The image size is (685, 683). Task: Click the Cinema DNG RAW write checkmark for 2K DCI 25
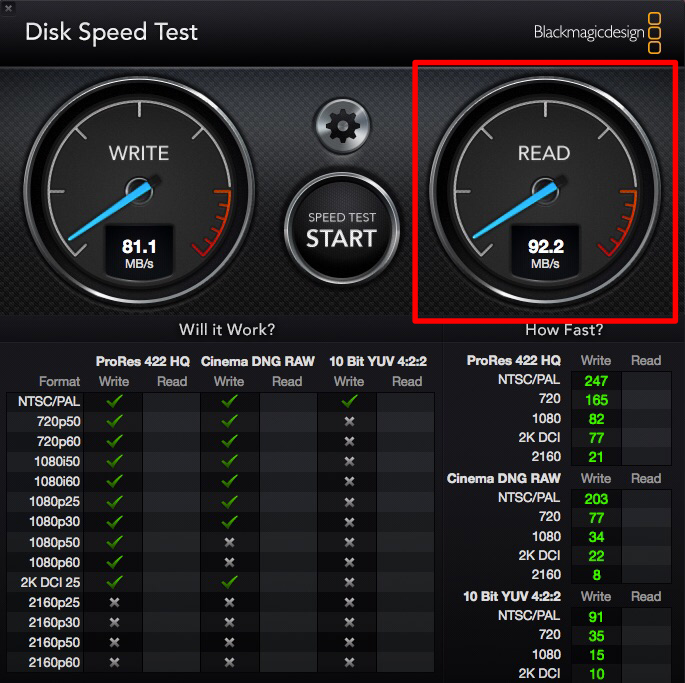[x=229, y=582]
